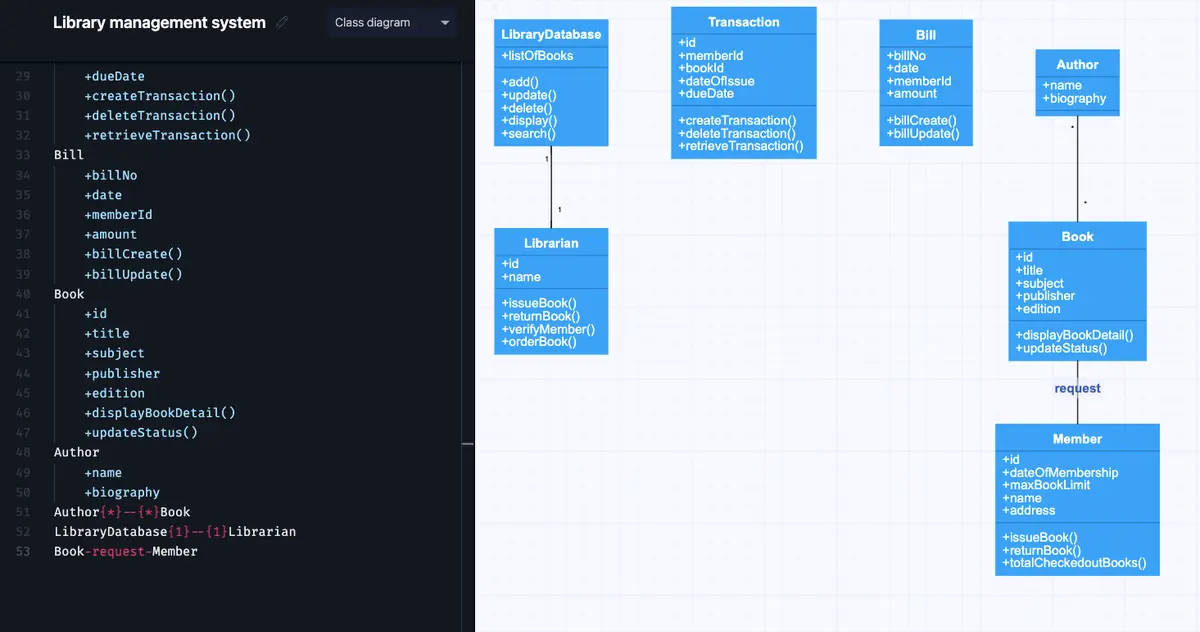Viewport: 1200px width, 632px height.
Task: Click '+title' on editor line 42
Action: click(107, 334)
